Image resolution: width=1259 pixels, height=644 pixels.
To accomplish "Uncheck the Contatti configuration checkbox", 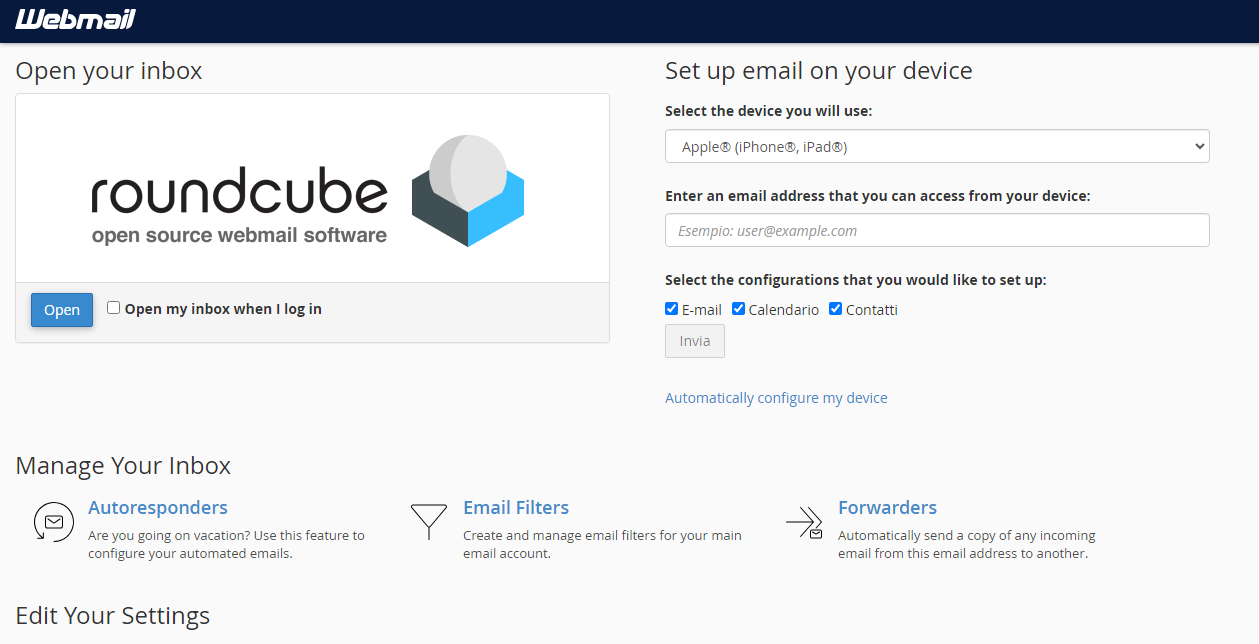I will click(836, 309).
